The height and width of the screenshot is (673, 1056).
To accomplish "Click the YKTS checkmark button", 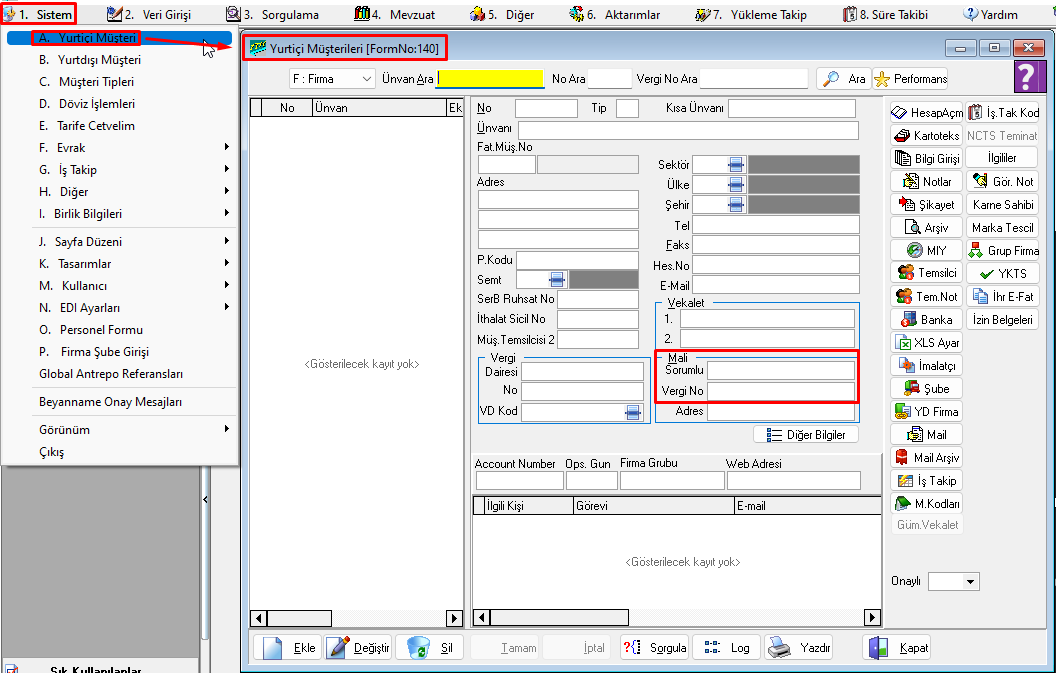I will pyautogui.click(x=1003, y=273).
